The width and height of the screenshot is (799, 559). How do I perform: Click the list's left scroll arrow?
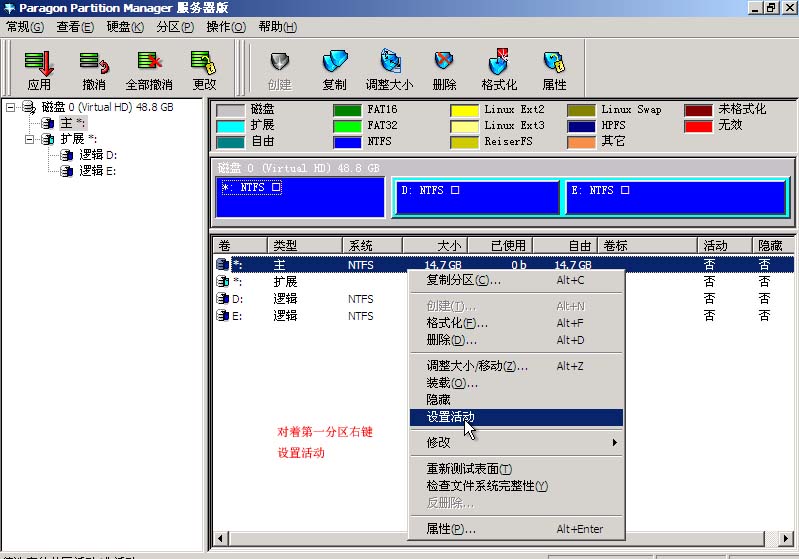point(221,538)
